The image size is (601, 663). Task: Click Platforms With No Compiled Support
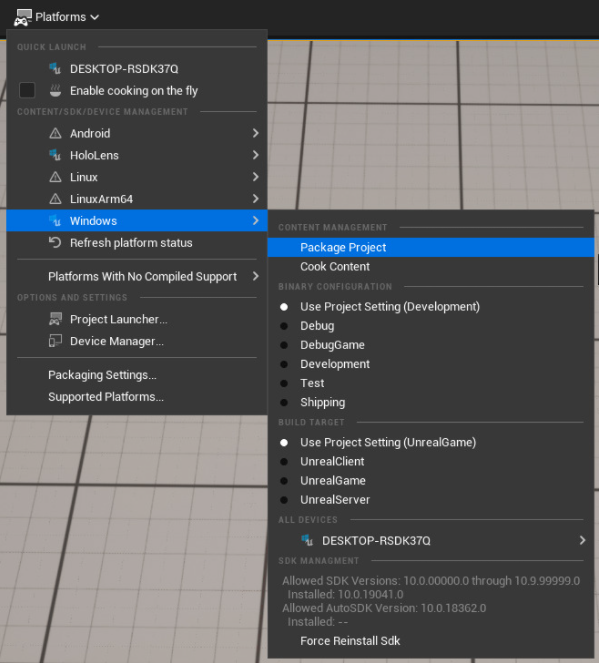137,277
